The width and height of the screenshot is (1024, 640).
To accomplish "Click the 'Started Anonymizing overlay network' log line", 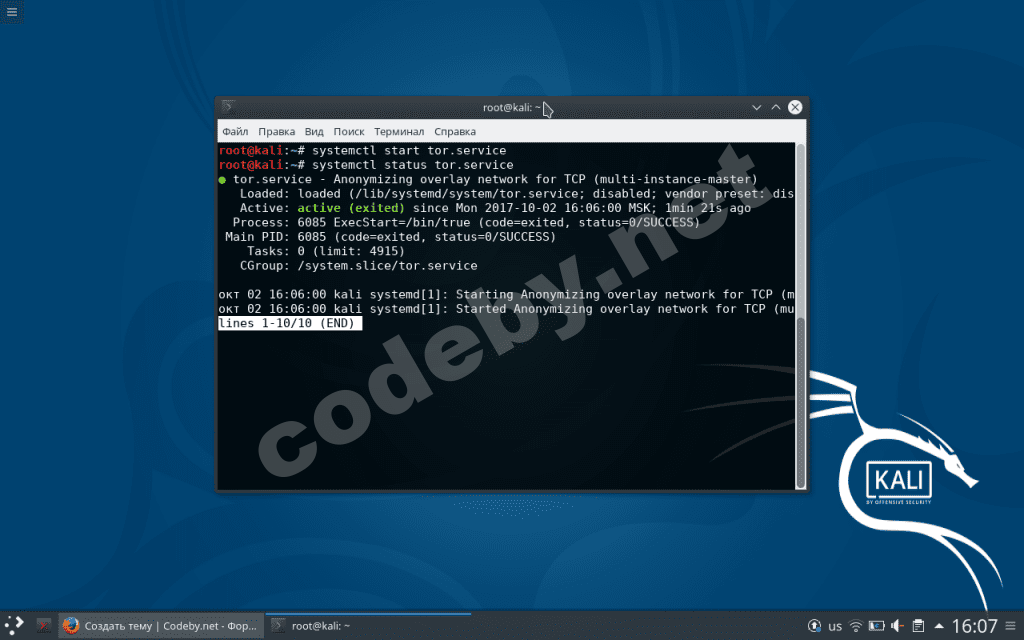I will click(x=506, y=309).
